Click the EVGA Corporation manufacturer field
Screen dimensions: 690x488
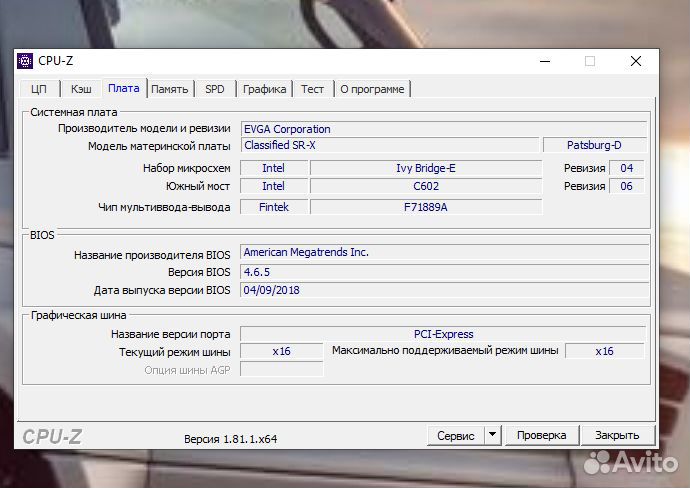tap(444, 129)
